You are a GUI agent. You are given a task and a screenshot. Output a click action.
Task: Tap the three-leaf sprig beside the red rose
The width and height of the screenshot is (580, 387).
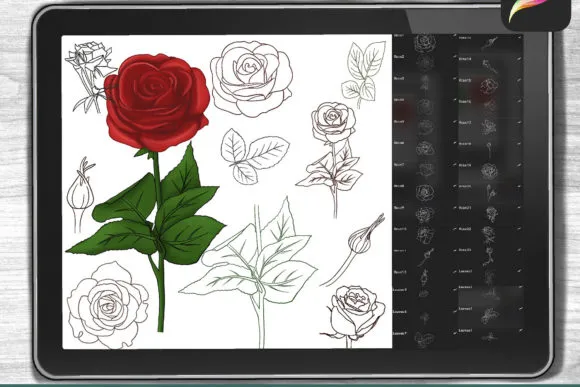254,156
